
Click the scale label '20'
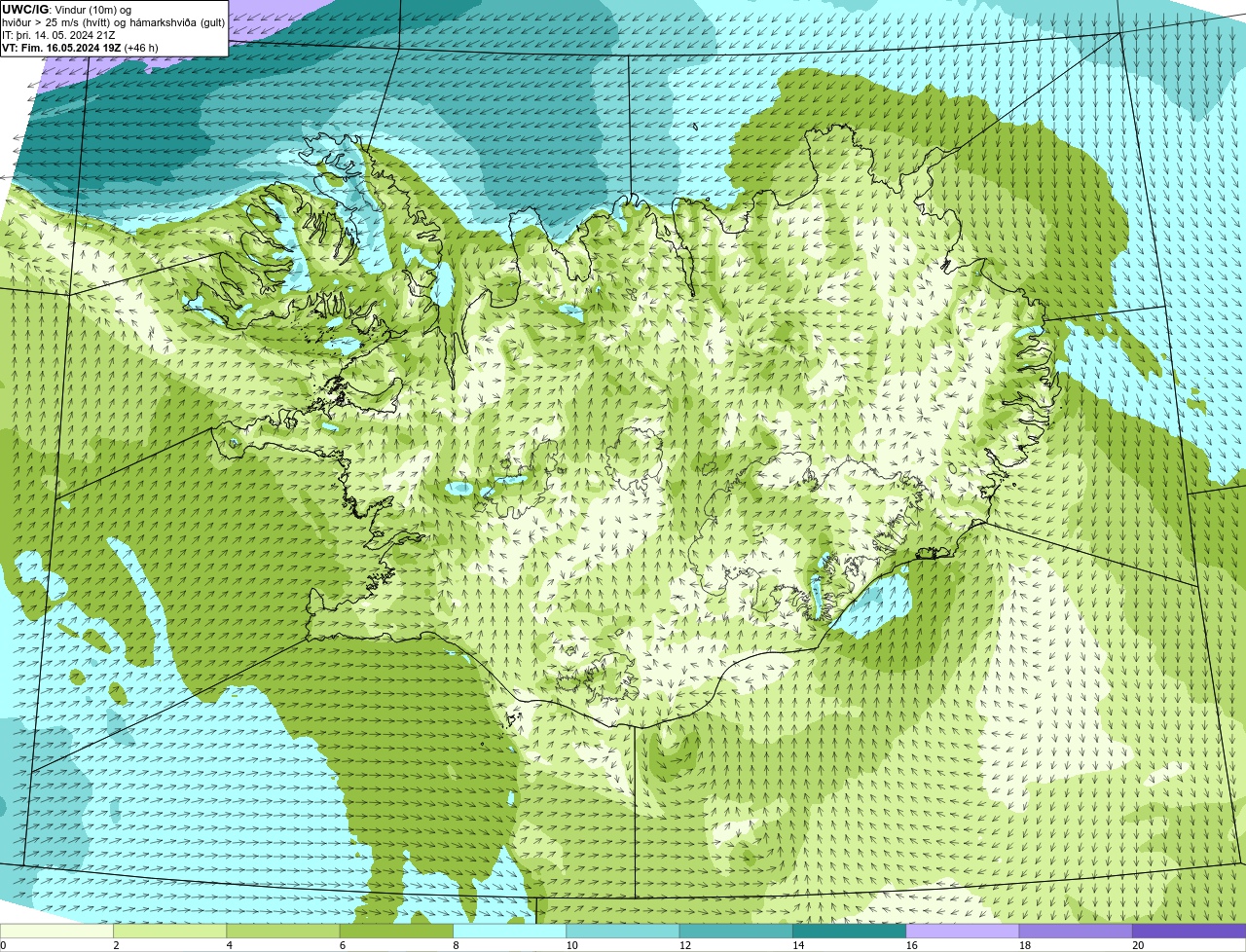coord(1138,945)
